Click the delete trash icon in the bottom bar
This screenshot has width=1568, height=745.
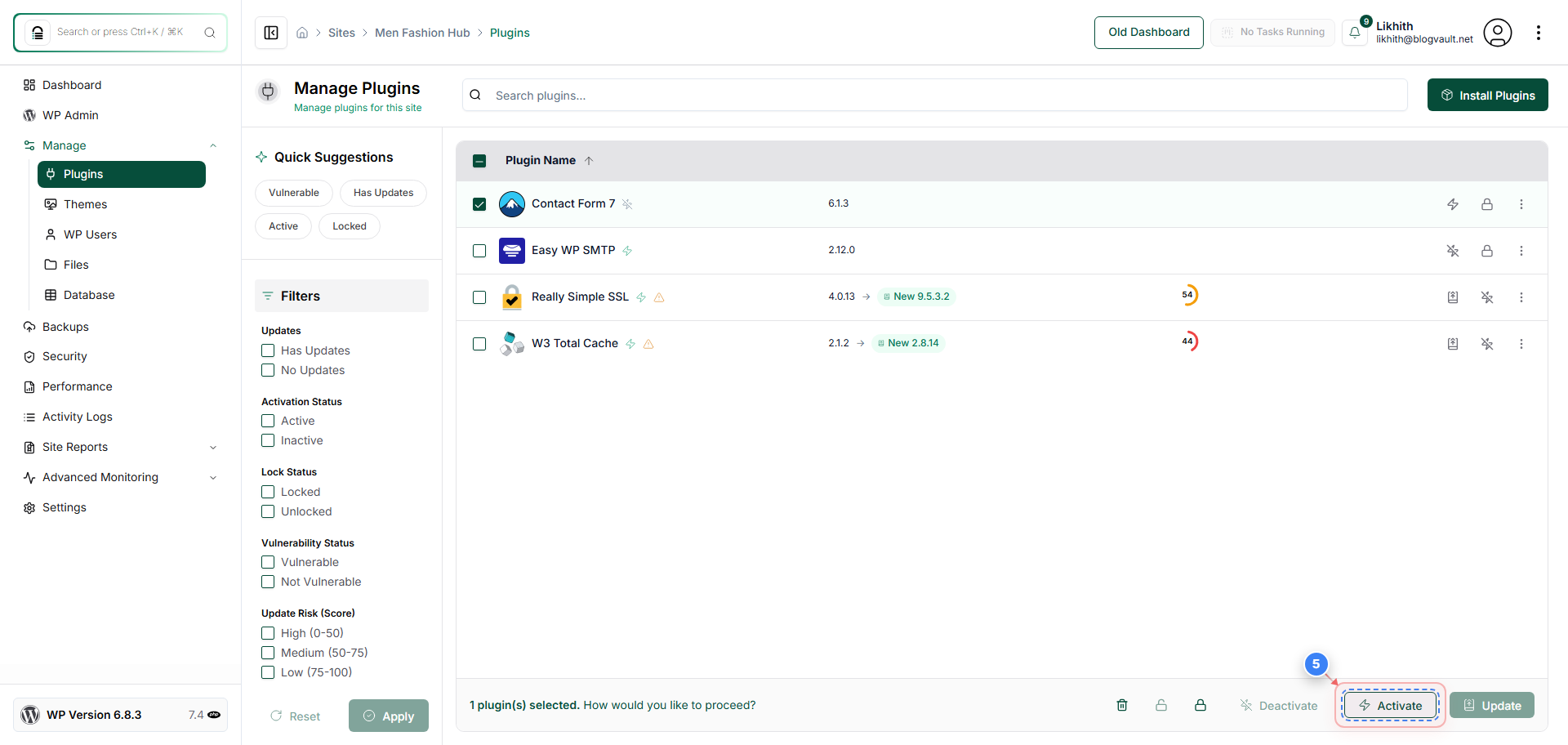point(1122,705)
